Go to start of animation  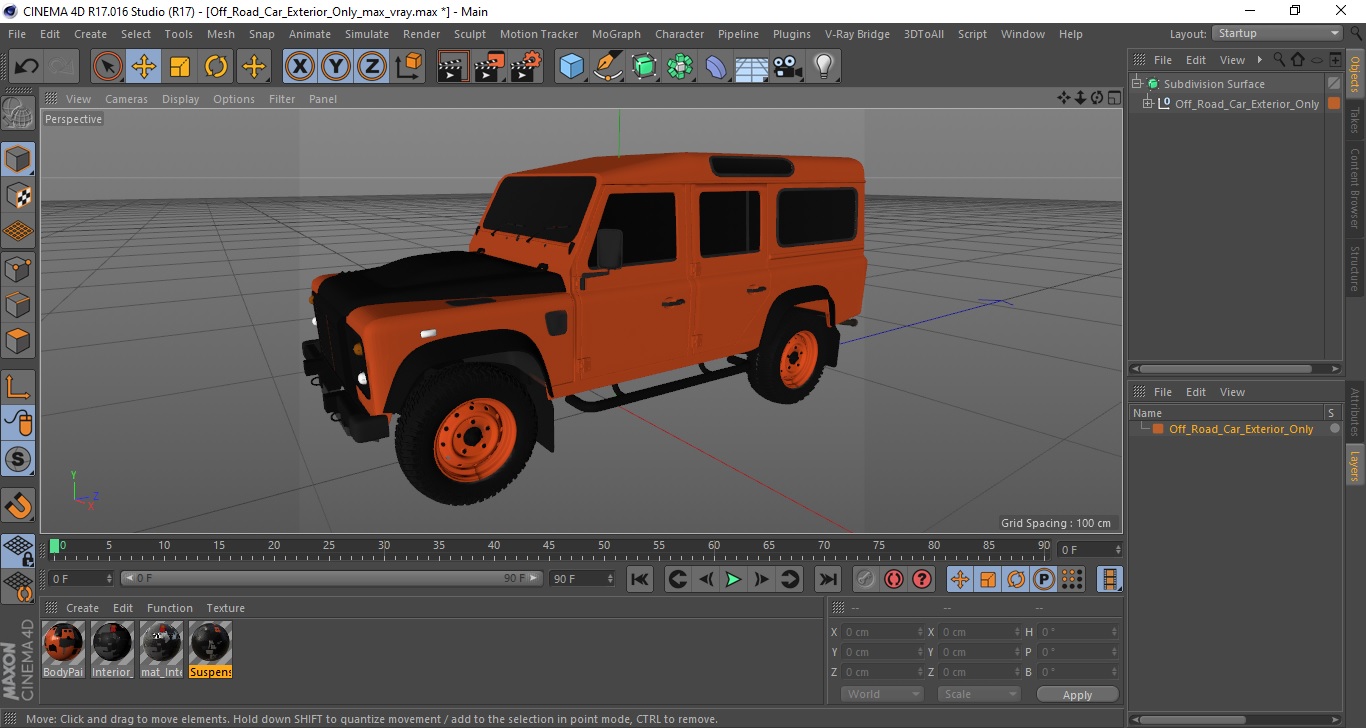pos(640,579)
